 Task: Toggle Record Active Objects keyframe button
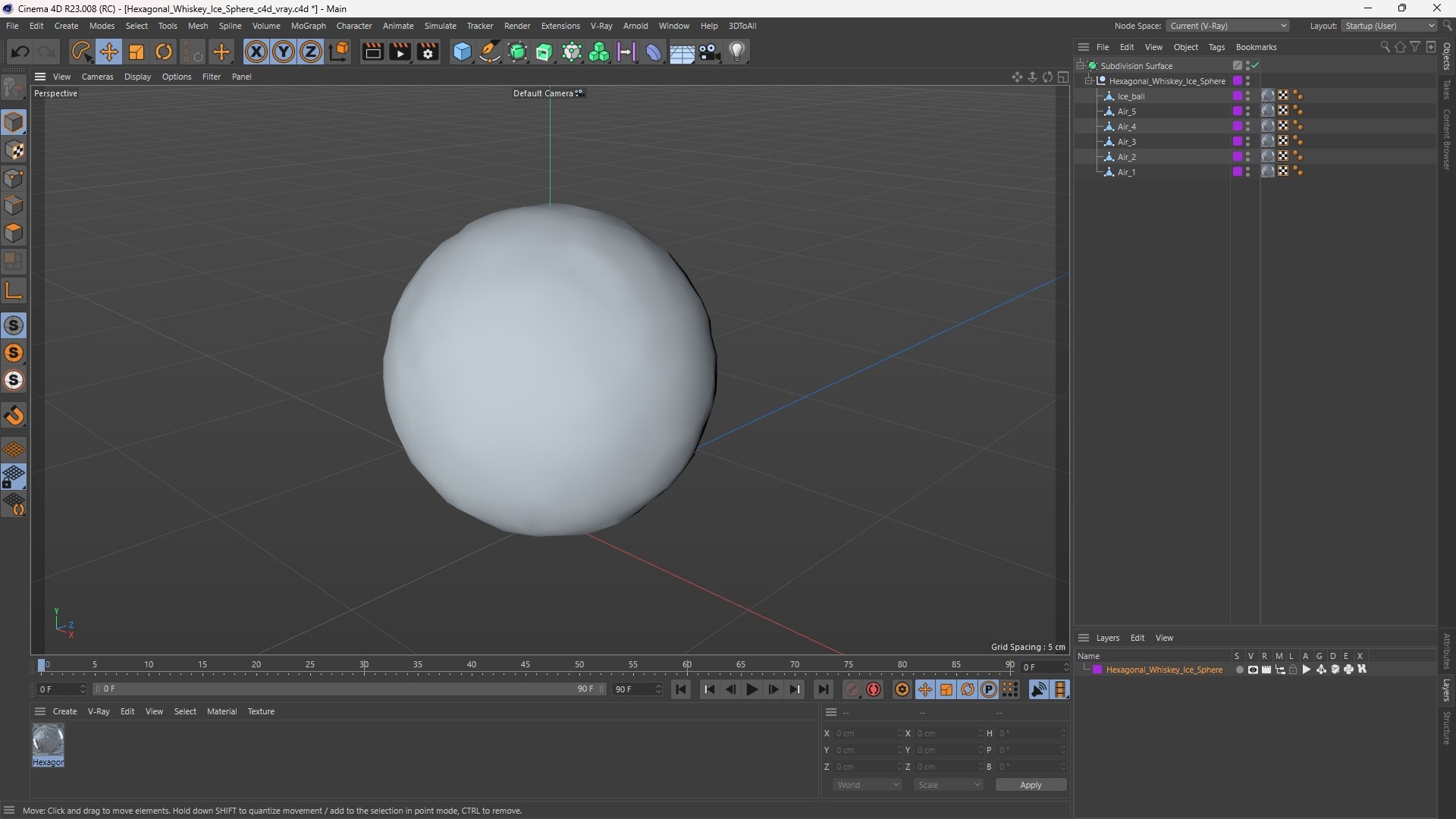(852, 689)
